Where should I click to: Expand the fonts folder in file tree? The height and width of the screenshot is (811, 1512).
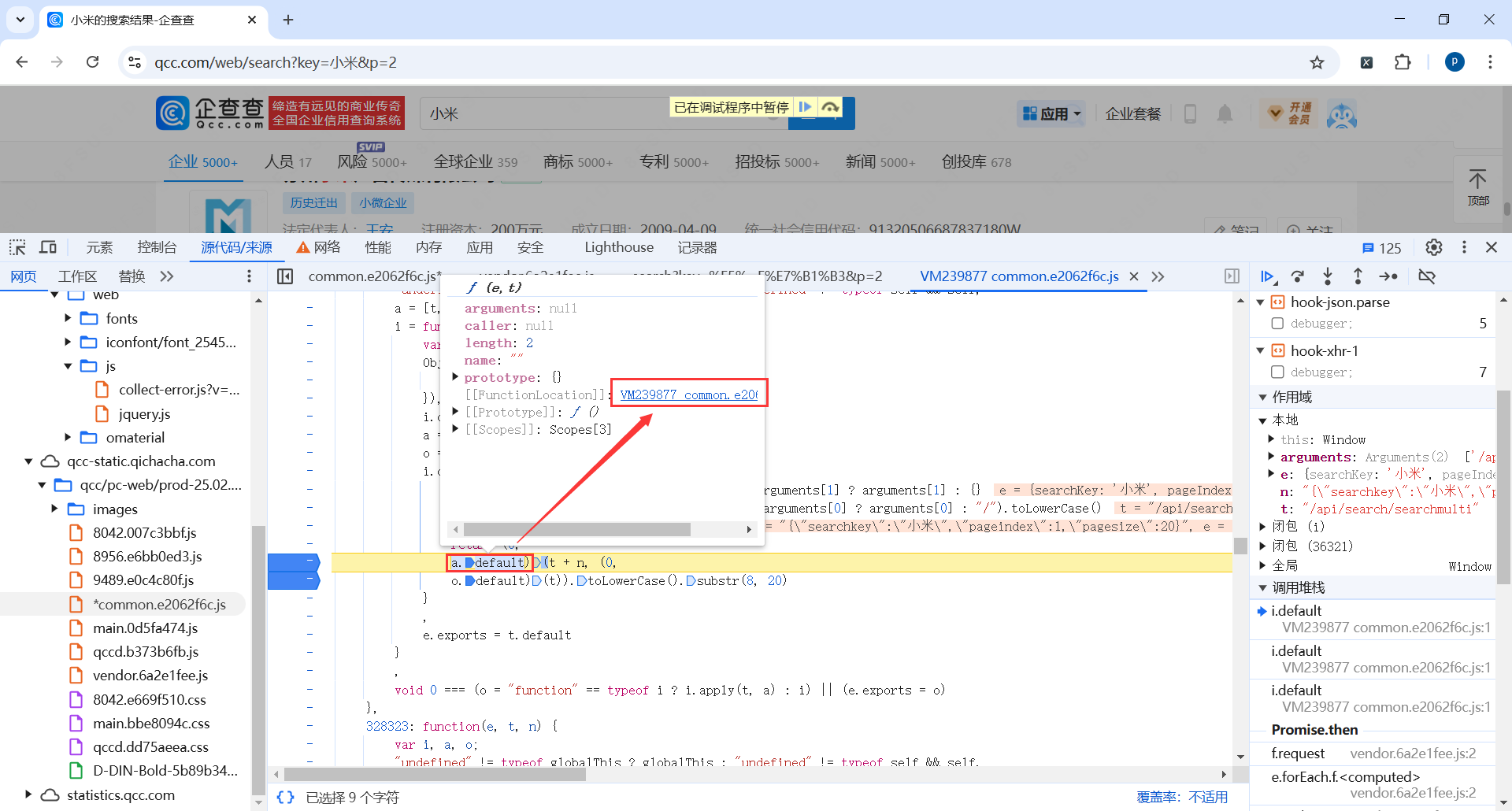69,318
